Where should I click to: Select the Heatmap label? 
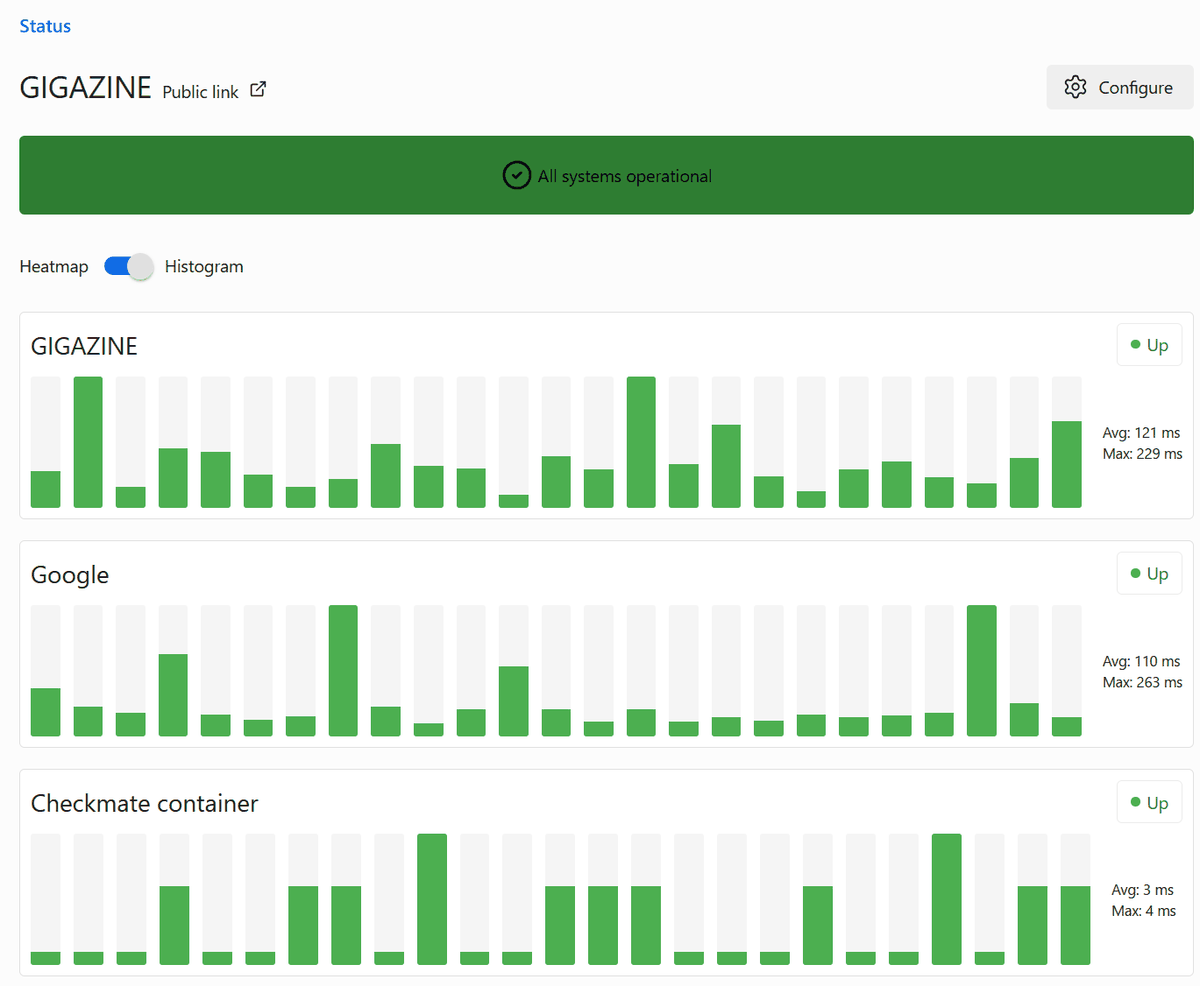(54, 267)
